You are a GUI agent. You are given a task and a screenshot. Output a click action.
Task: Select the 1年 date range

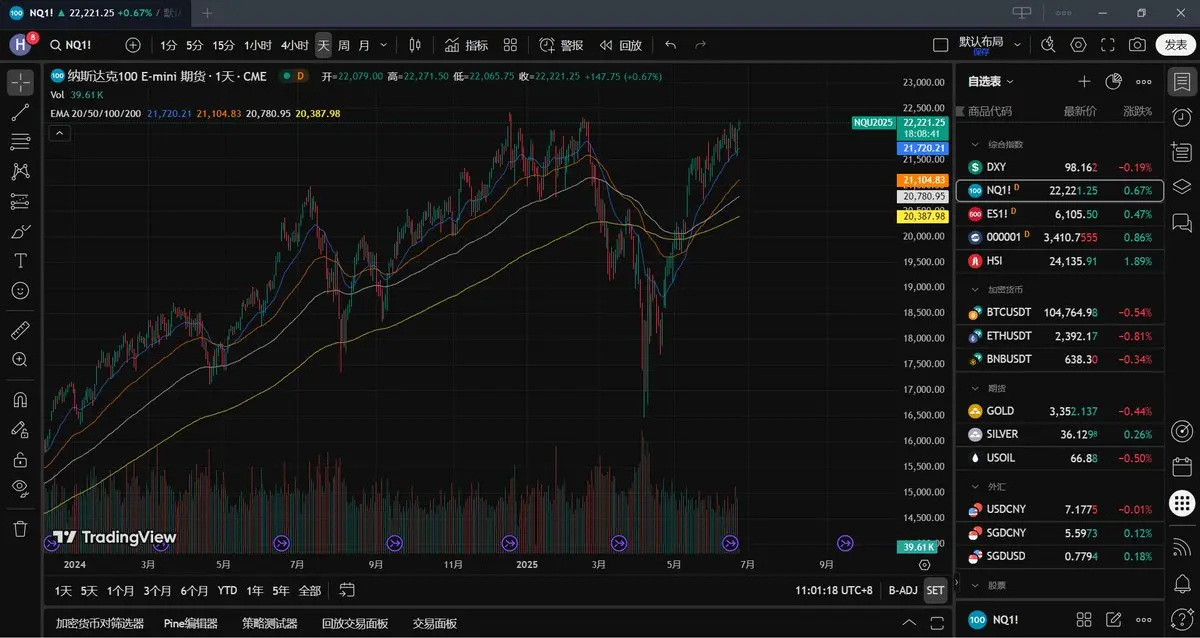click(x=255, y=590)
